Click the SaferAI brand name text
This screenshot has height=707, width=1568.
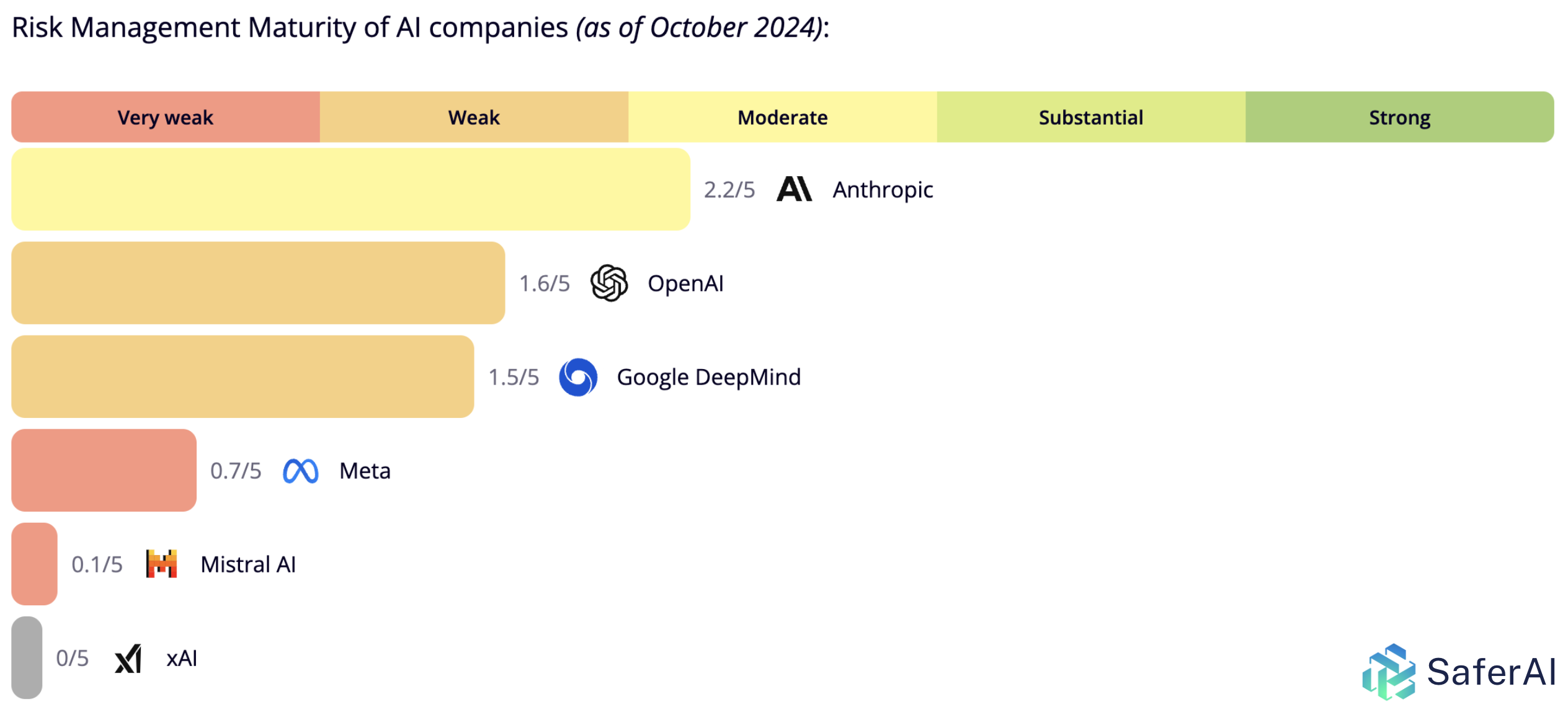coord(1491,672)
